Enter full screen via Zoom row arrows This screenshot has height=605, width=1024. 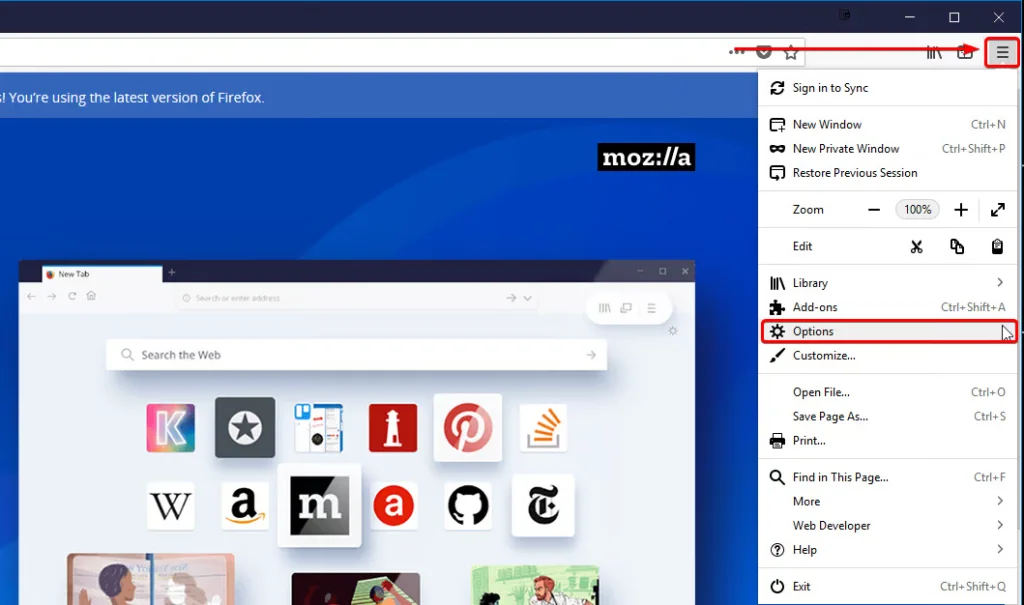coord(997,210)
